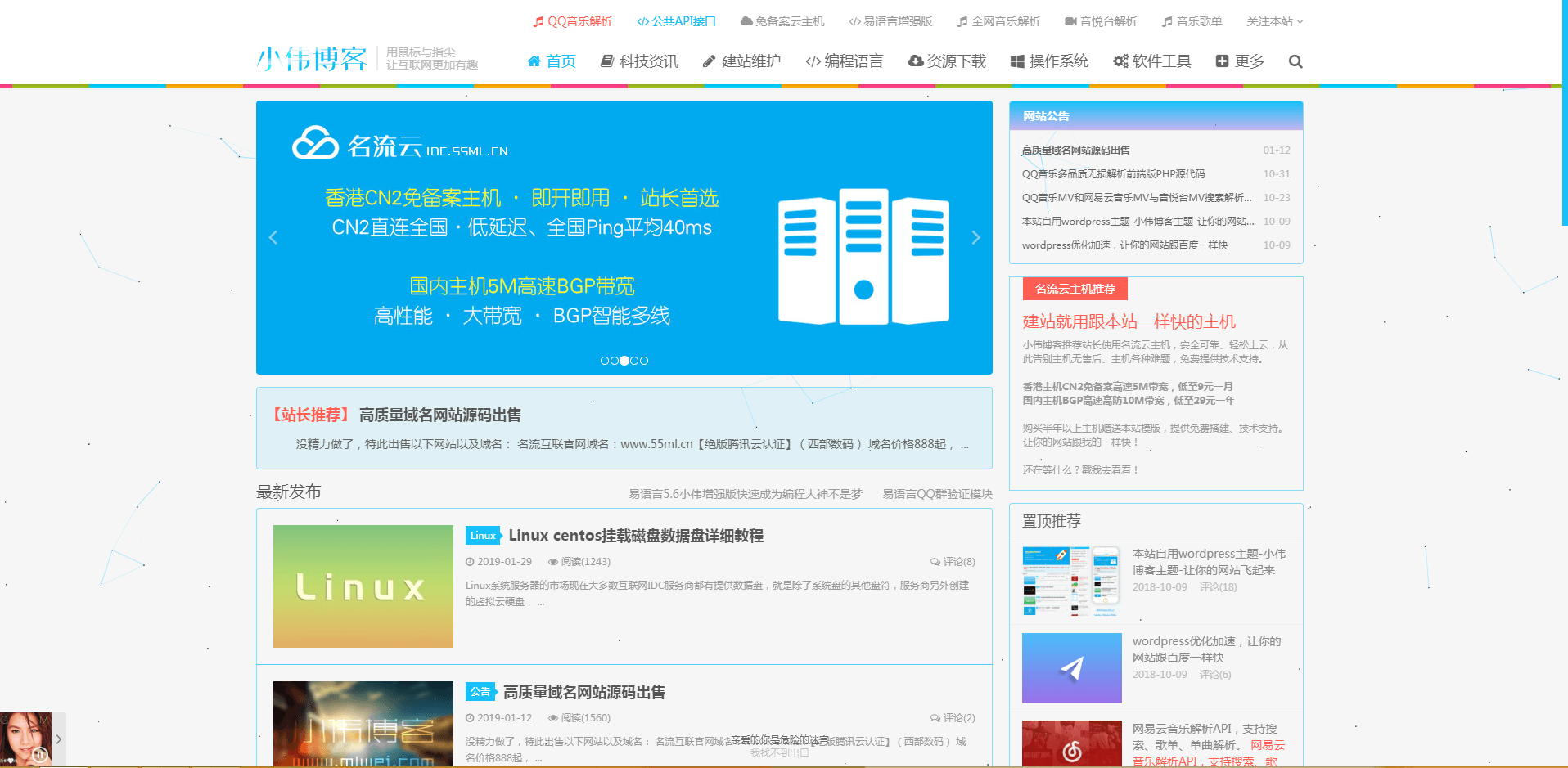Select the first carousel indicator dot

tap(605, 361)
